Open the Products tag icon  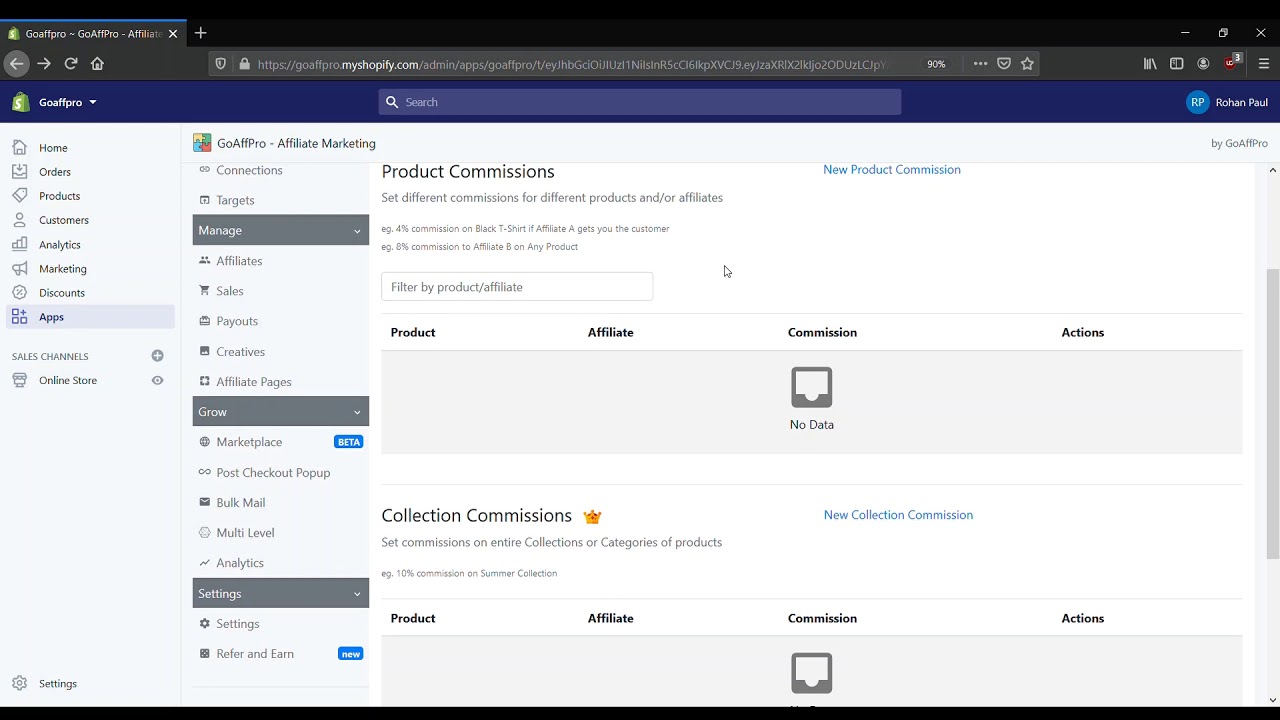tap(19, 195)
